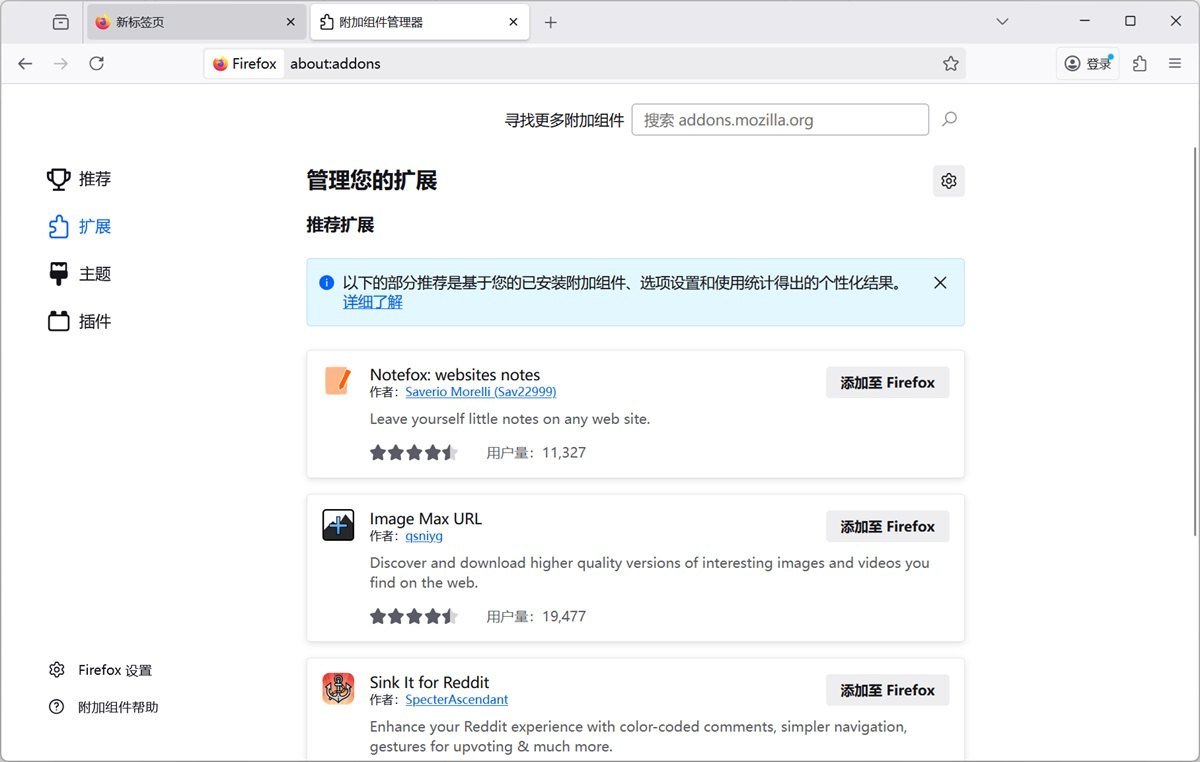
Task: Click the extensions puzzle icon in the toolbar
Action: pos(1139,63)
